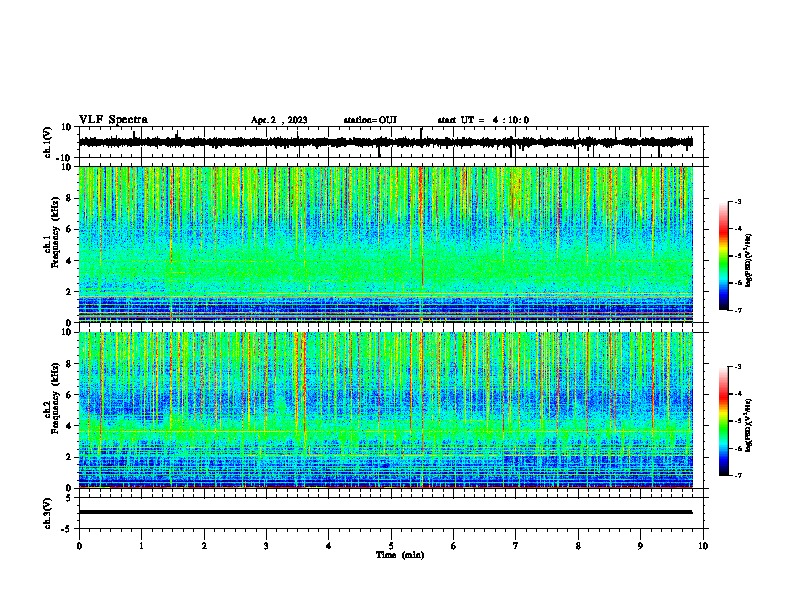Click time-axis tick label "5"
The image size is (792, 612).
coord(391,546)
